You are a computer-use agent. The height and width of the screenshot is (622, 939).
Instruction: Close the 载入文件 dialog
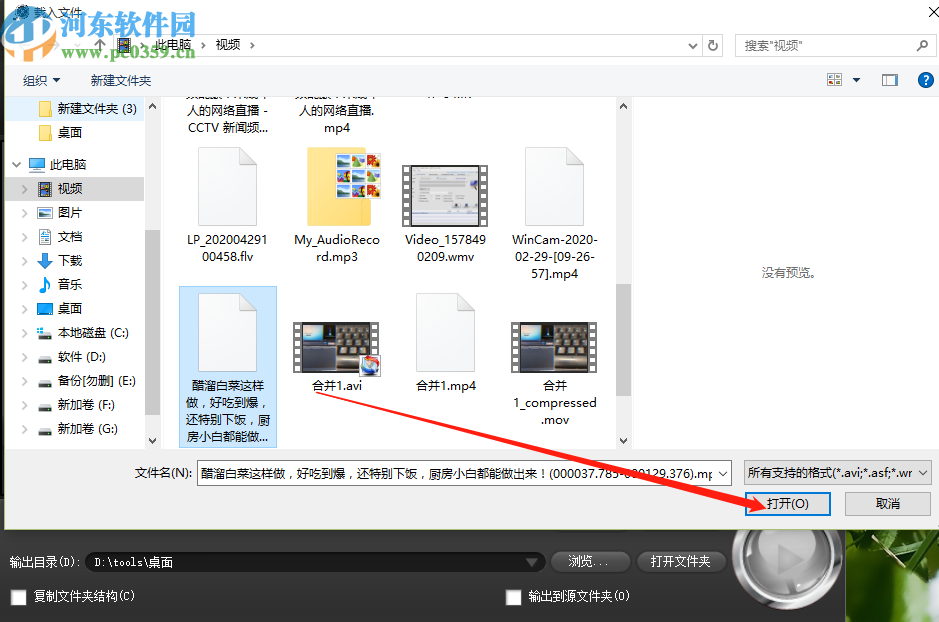point(933,12)
